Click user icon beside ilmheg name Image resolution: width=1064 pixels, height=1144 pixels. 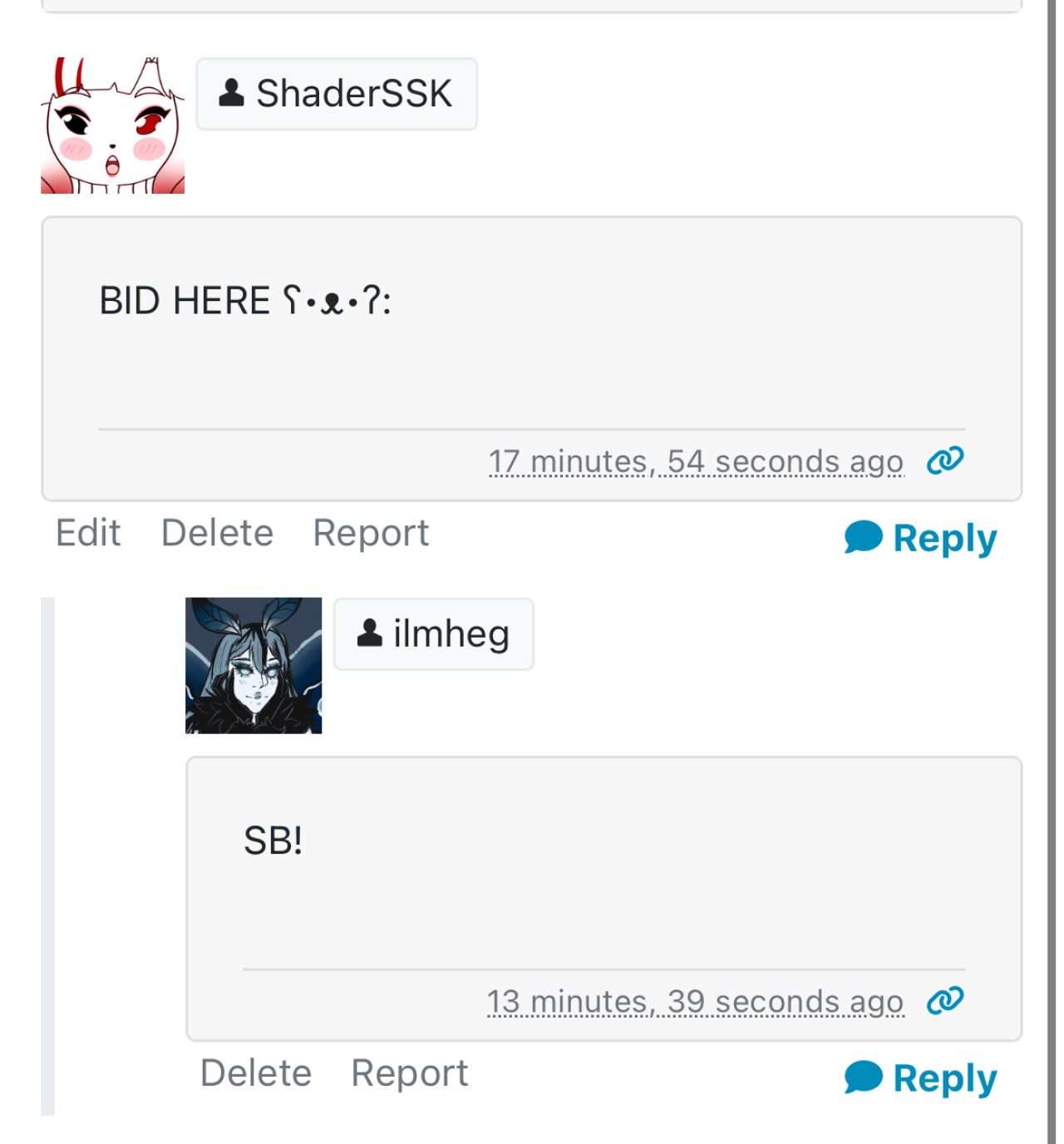369,633
